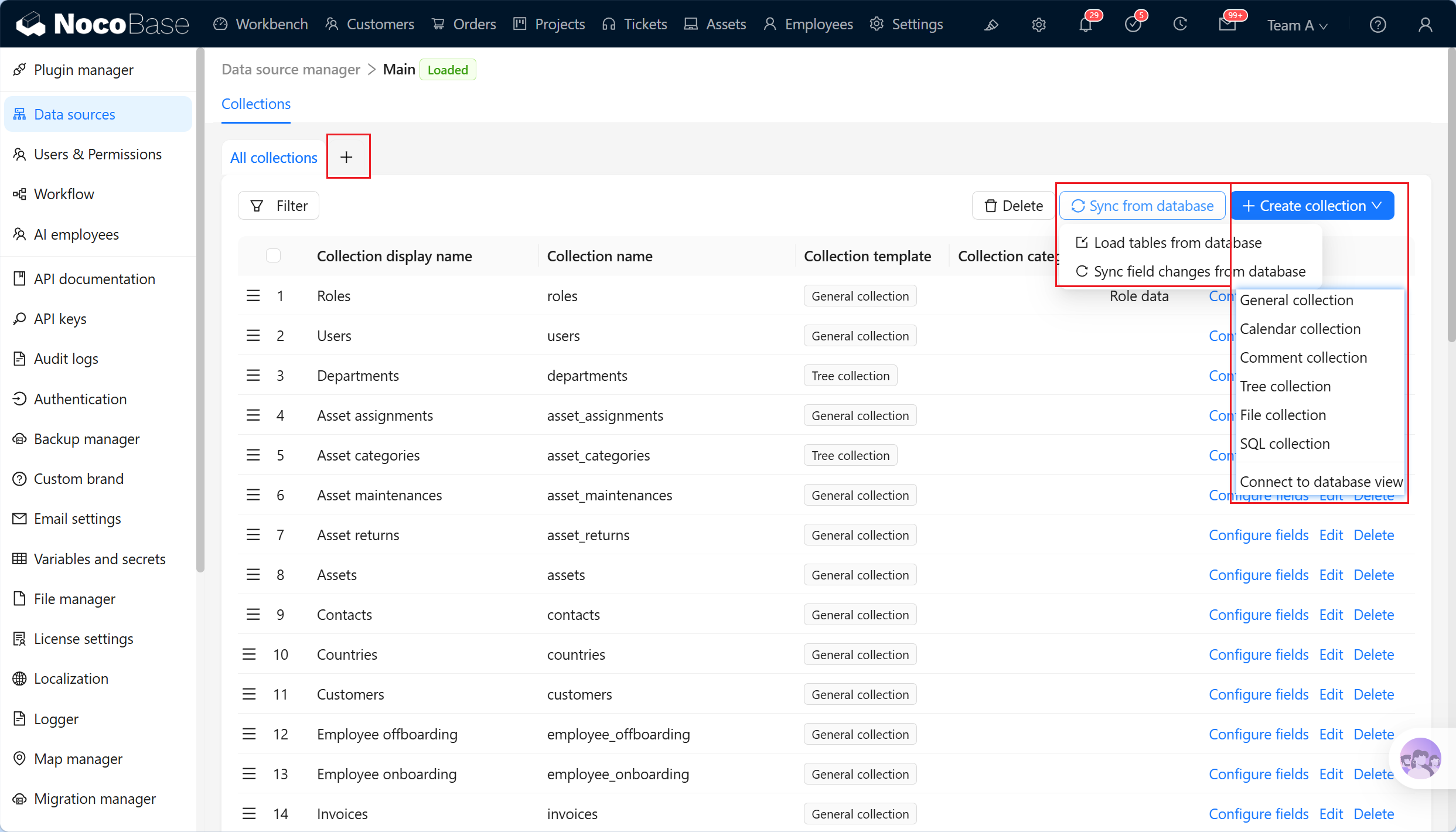
Task: Open Backup manager in the sidebar
Action: (x=98, y=439)
